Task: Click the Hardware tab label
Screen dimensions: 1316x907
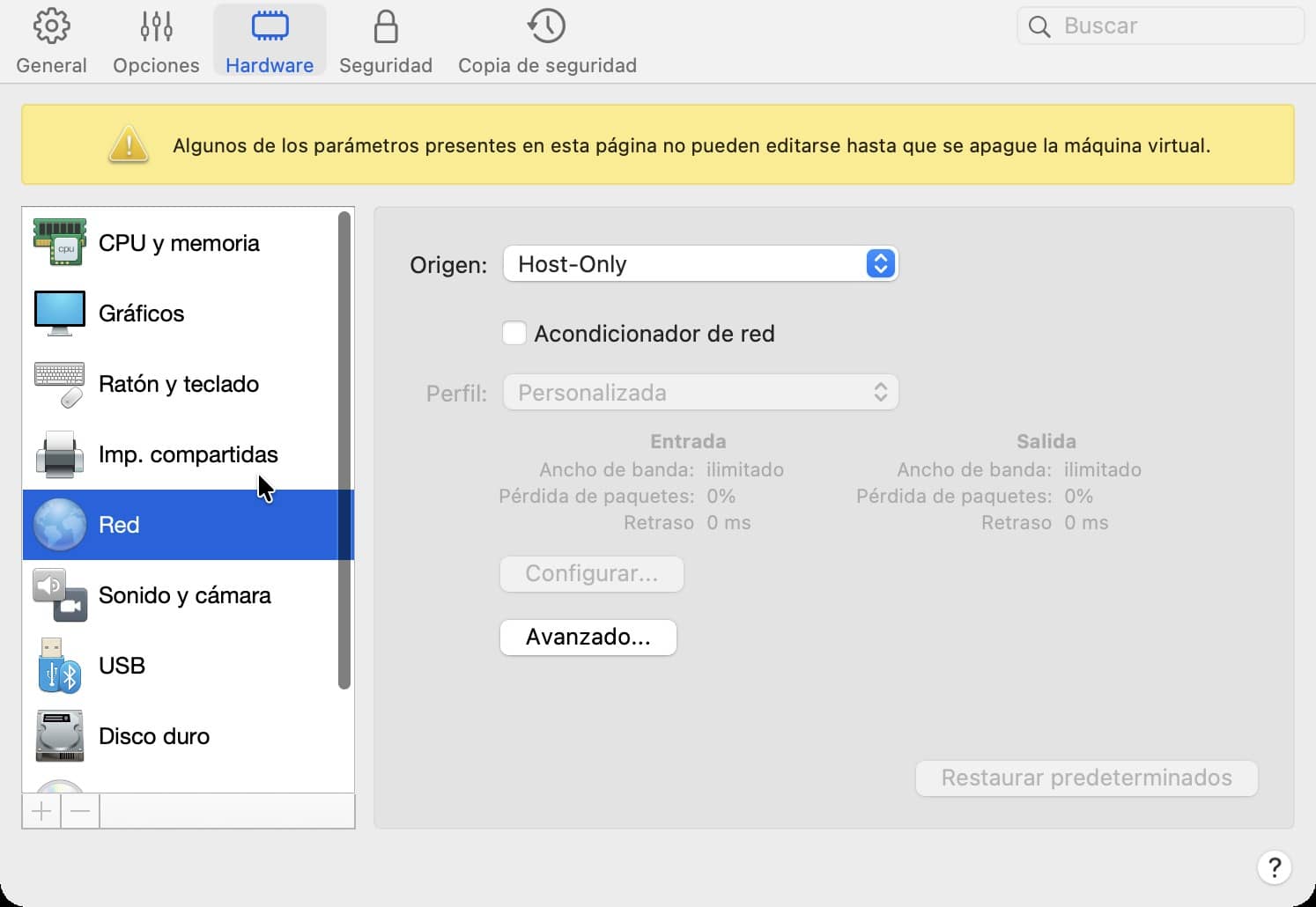Action: tap(270, 65)
